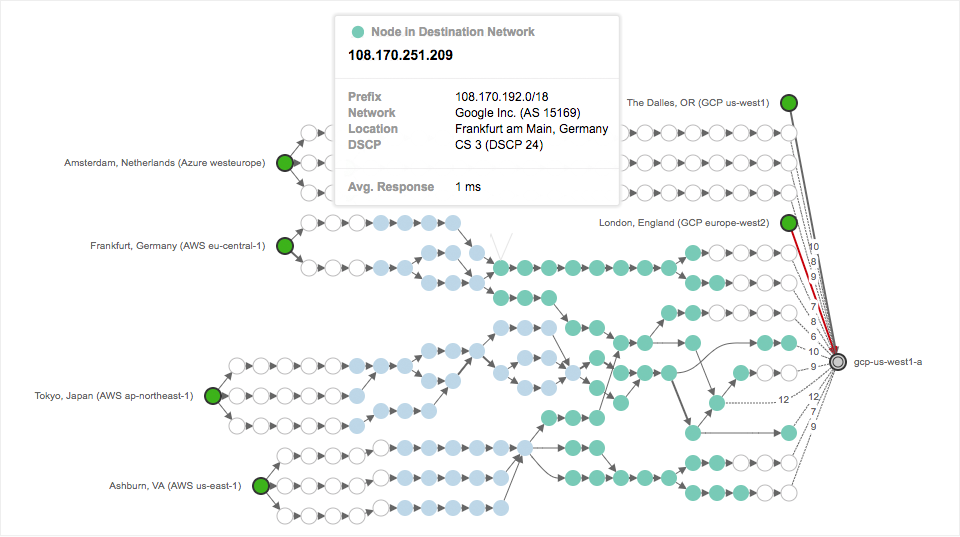This screenshot has height=537, width=960.
Task: Click The Dalles, OR green agent node
Action: tap(789, 102)
